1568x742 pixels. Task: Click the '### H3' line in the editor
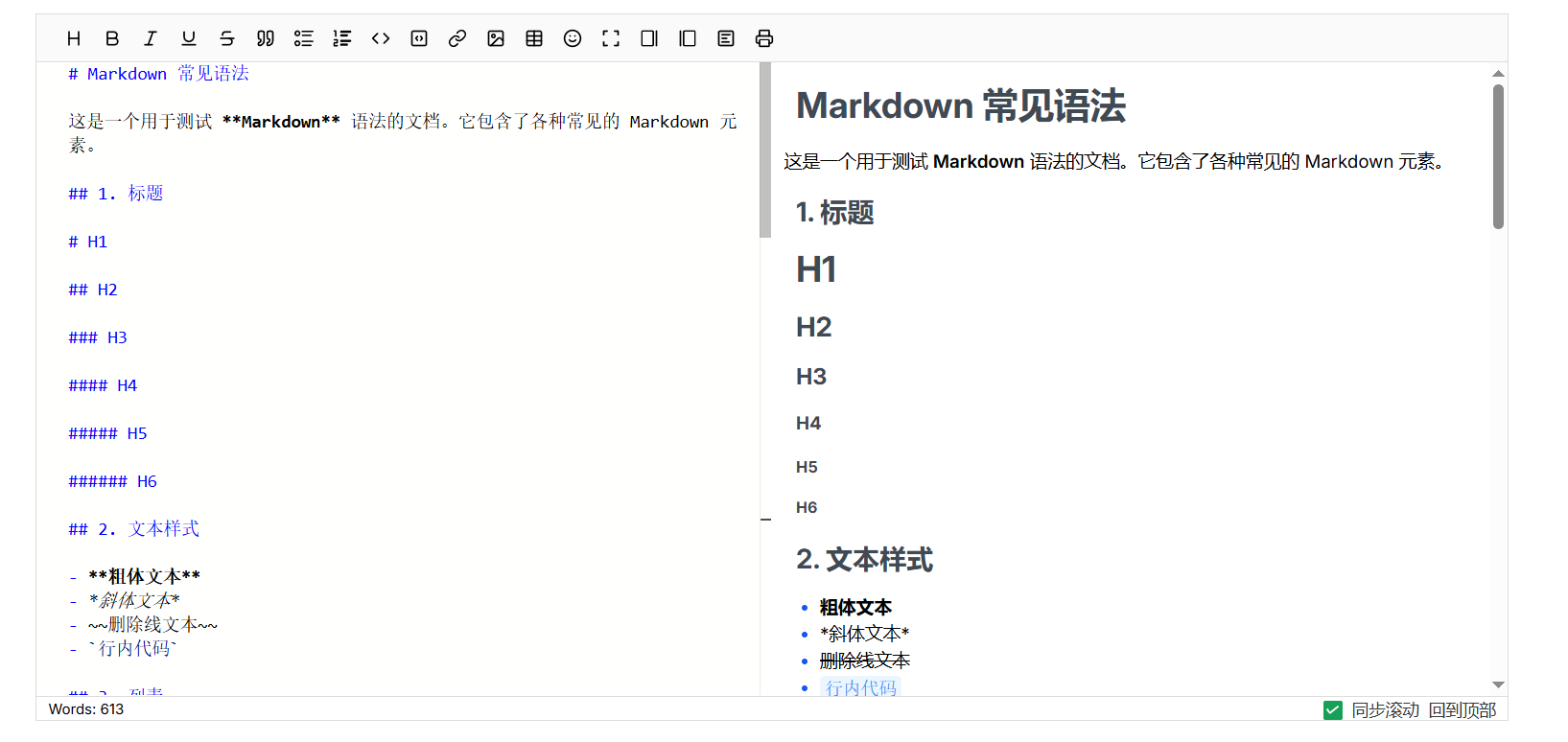(98, 337)
